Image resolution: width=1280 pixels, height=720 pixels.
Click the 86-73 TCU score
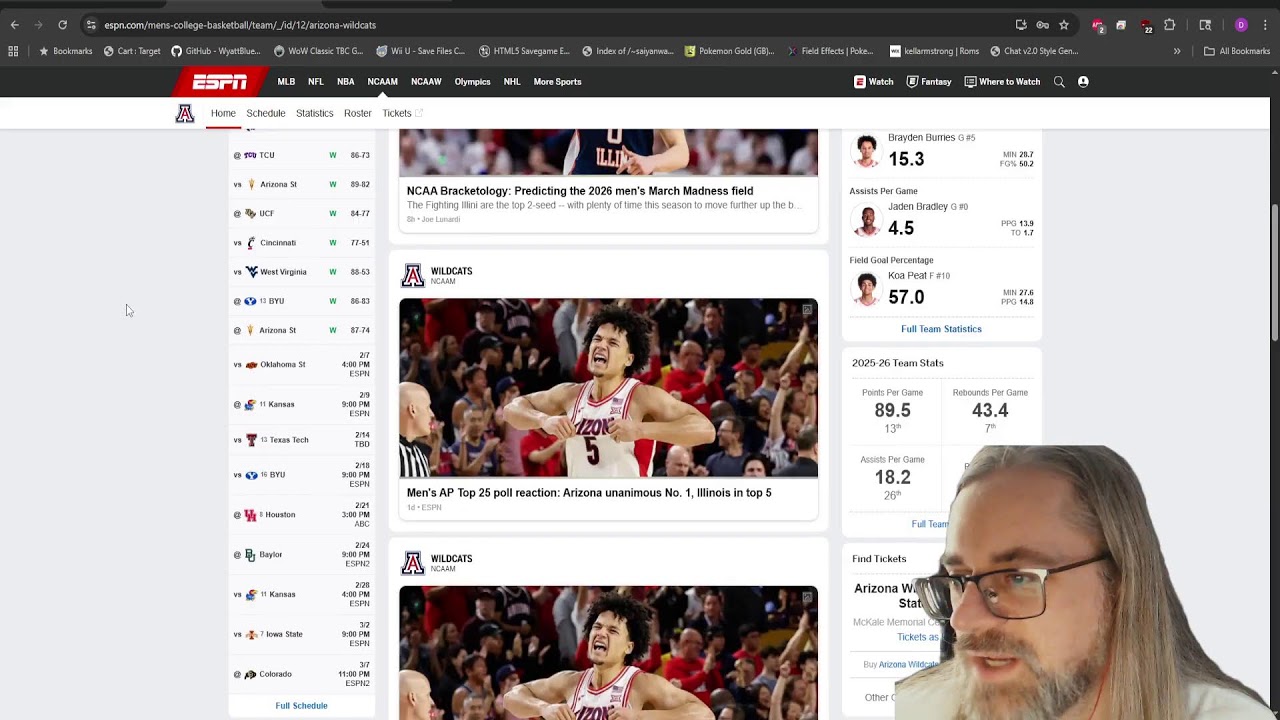click(360, 156)
